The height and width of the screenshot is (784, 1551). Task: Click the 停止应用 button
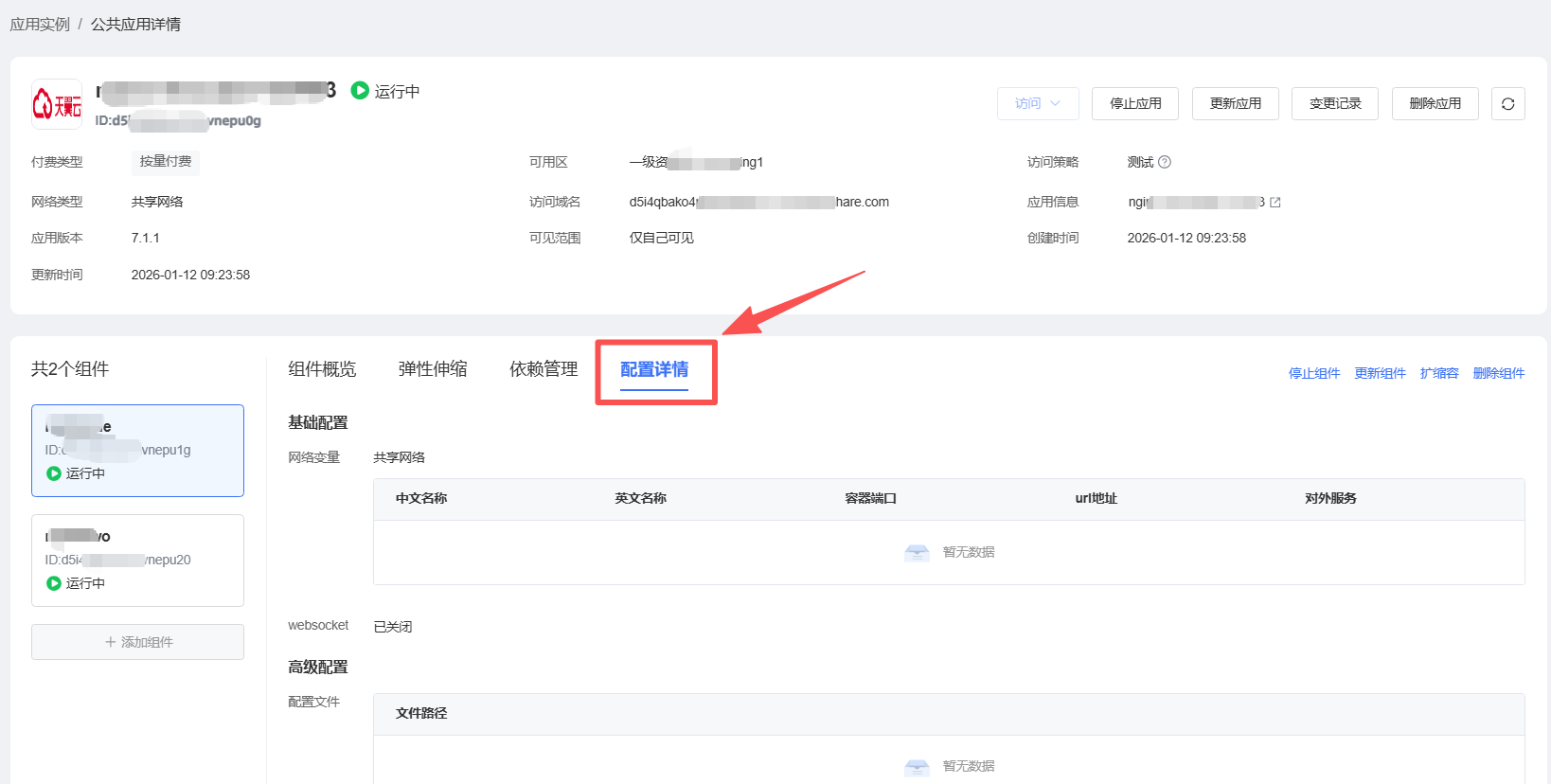tap(1134, 104)
